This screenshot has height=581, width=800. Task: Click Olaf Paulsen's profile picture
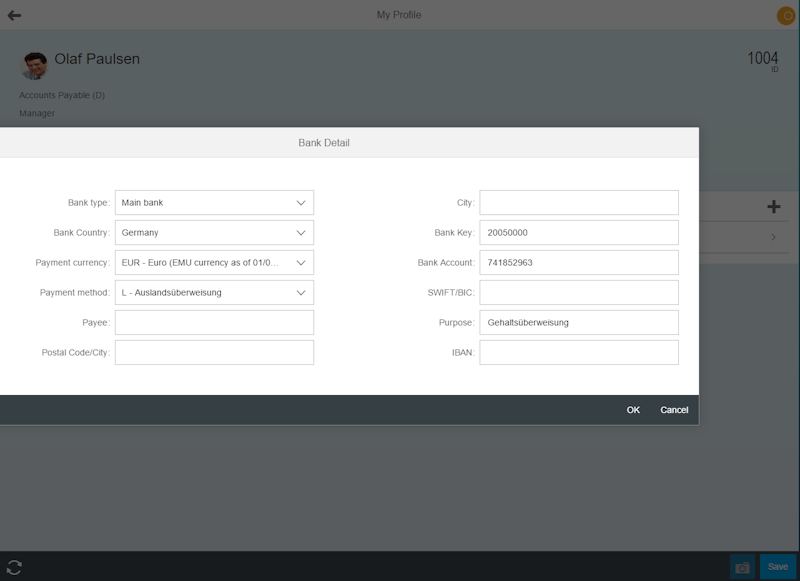click(x=33, y=62)
